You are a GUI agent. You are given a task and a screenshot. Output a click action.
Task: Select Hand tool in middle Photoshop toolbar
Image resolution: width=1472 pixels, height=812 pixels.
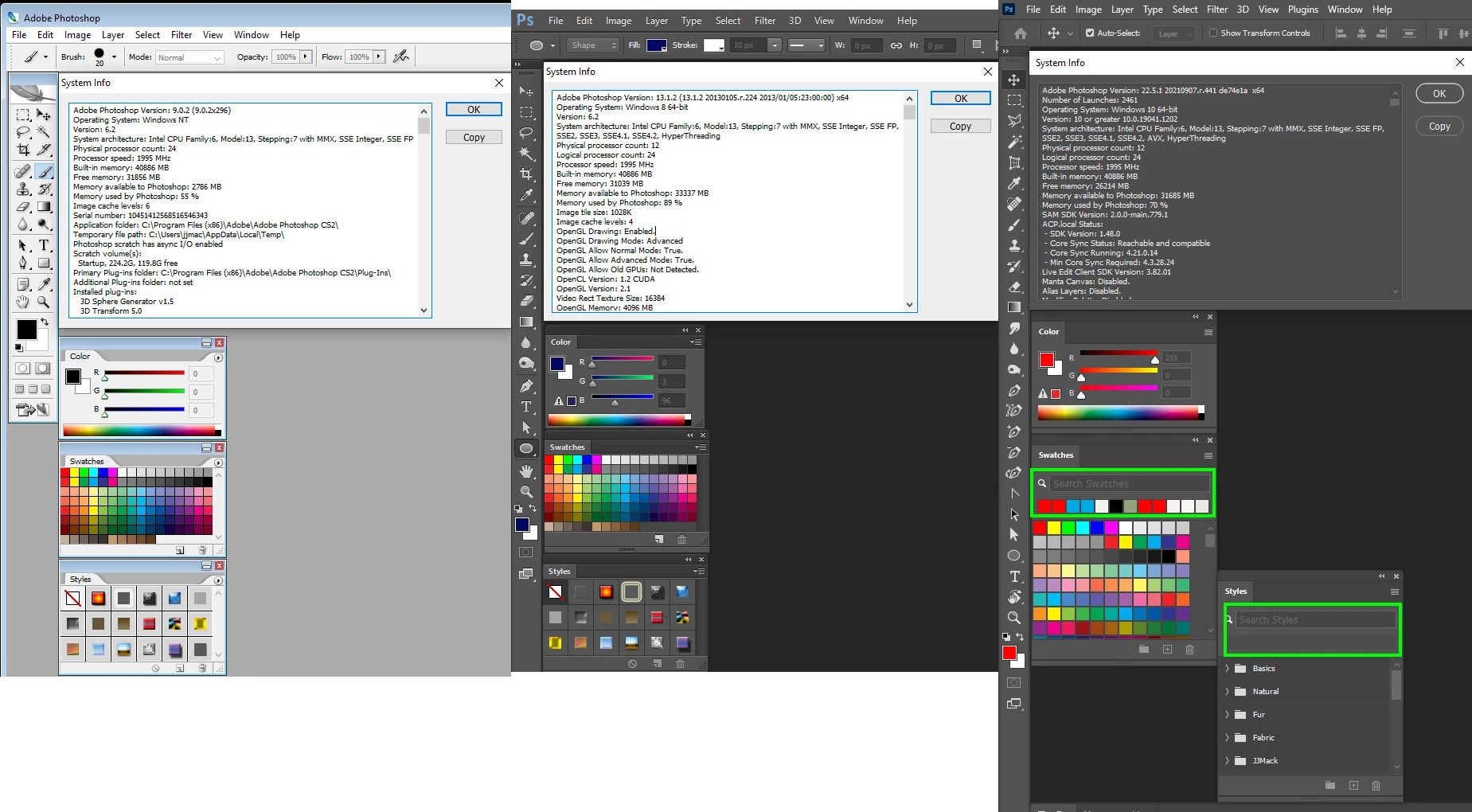pos(526,471)
